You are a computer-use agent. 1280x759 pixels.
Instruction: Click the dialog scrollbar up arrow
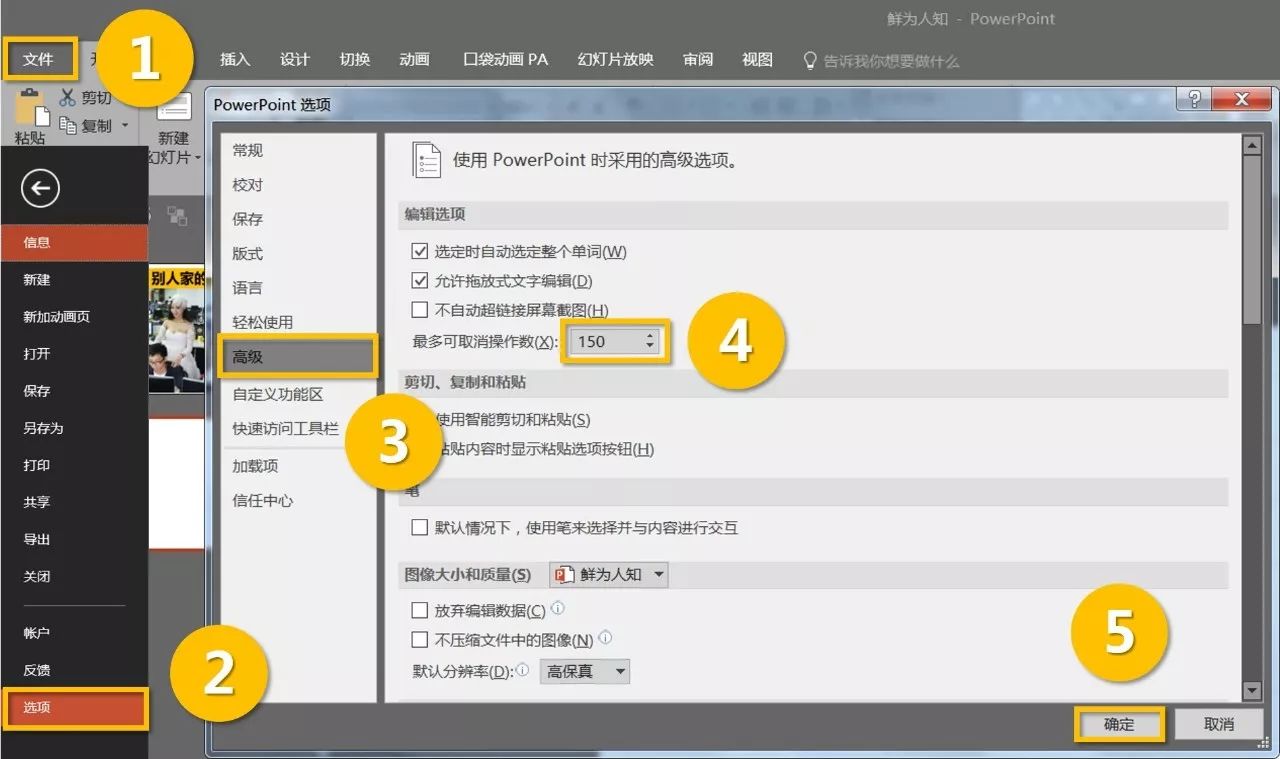coord(1252,145)
